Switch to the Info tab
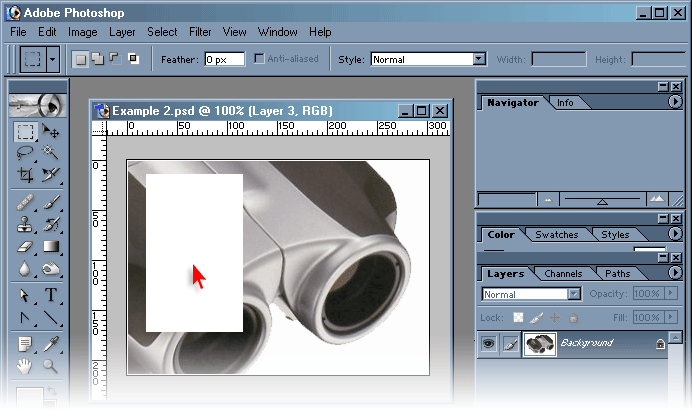The image size is (692, 410). click(565, 103)
